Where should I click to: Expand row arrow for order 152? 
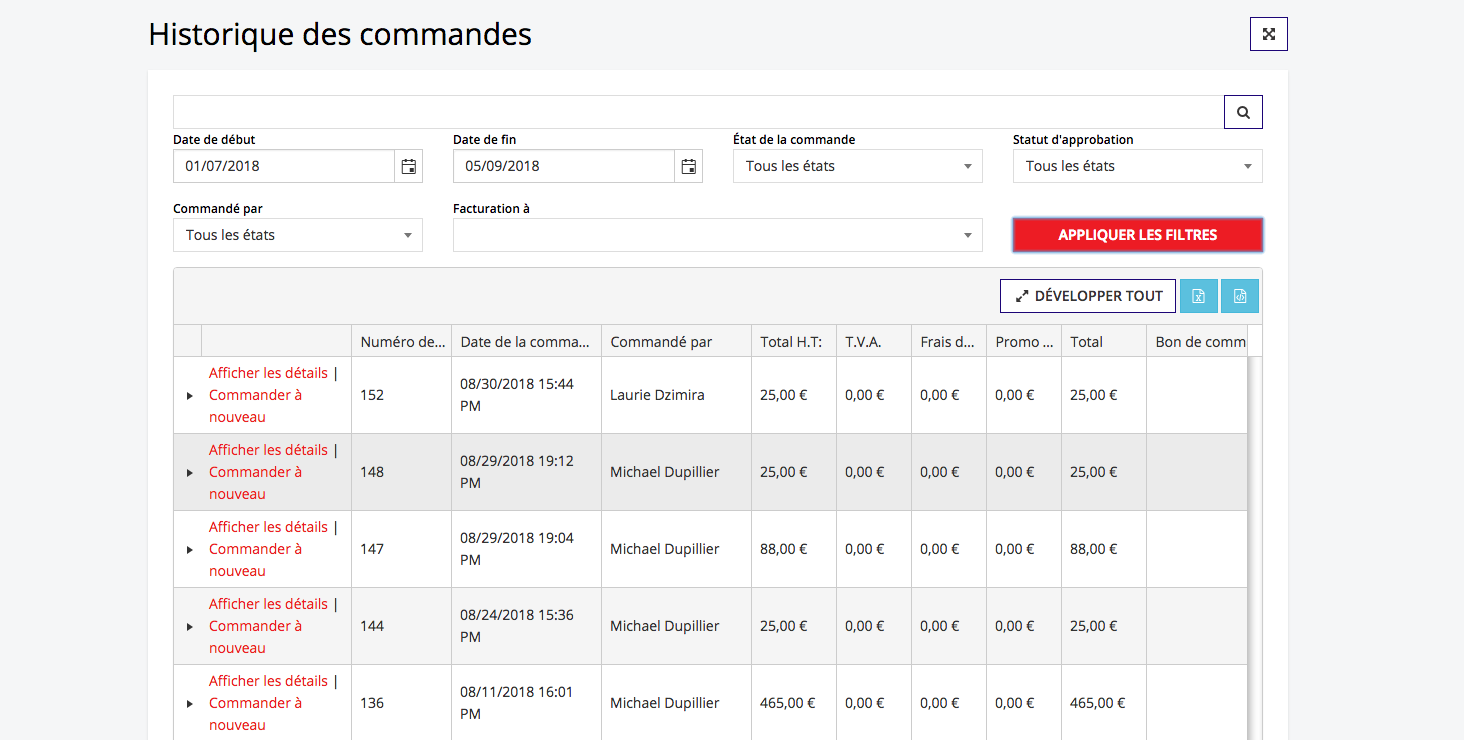click(x=189, y=396)
